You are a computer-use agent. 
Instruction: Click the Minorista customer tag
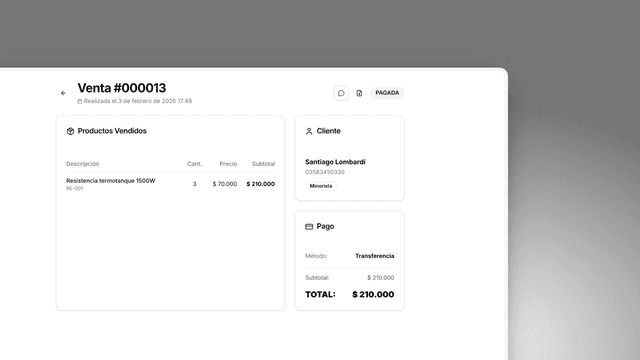[321, 186]
